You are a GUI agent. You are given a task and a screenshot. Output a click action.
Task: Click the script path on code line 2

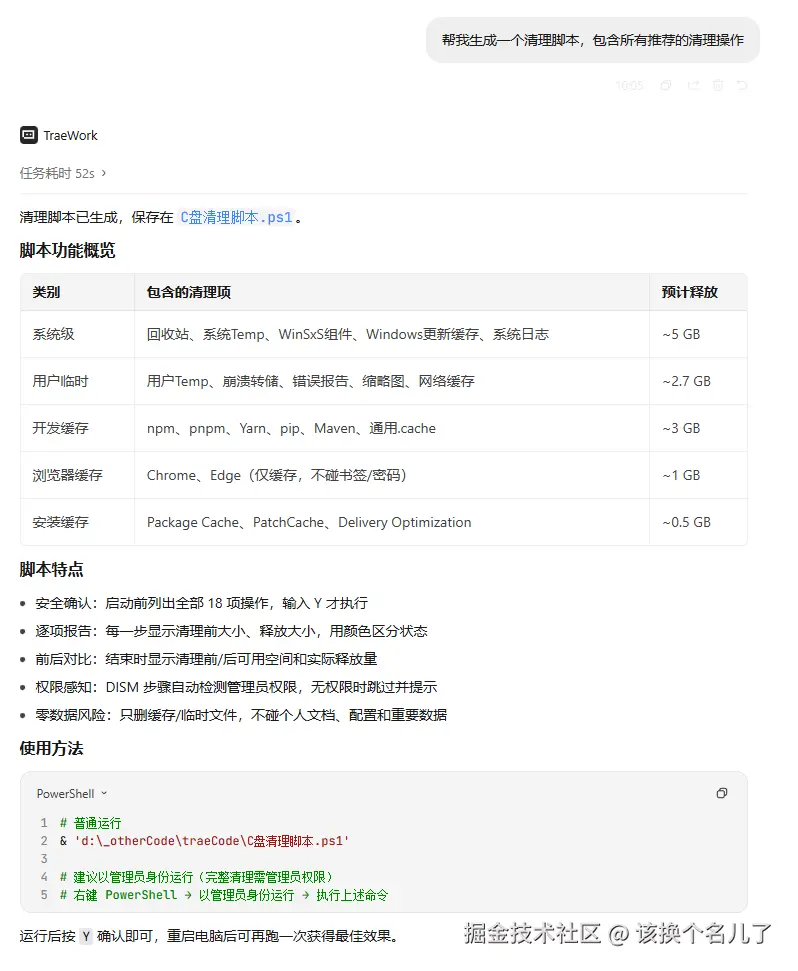pyautogui.click(x=212, y=841)
